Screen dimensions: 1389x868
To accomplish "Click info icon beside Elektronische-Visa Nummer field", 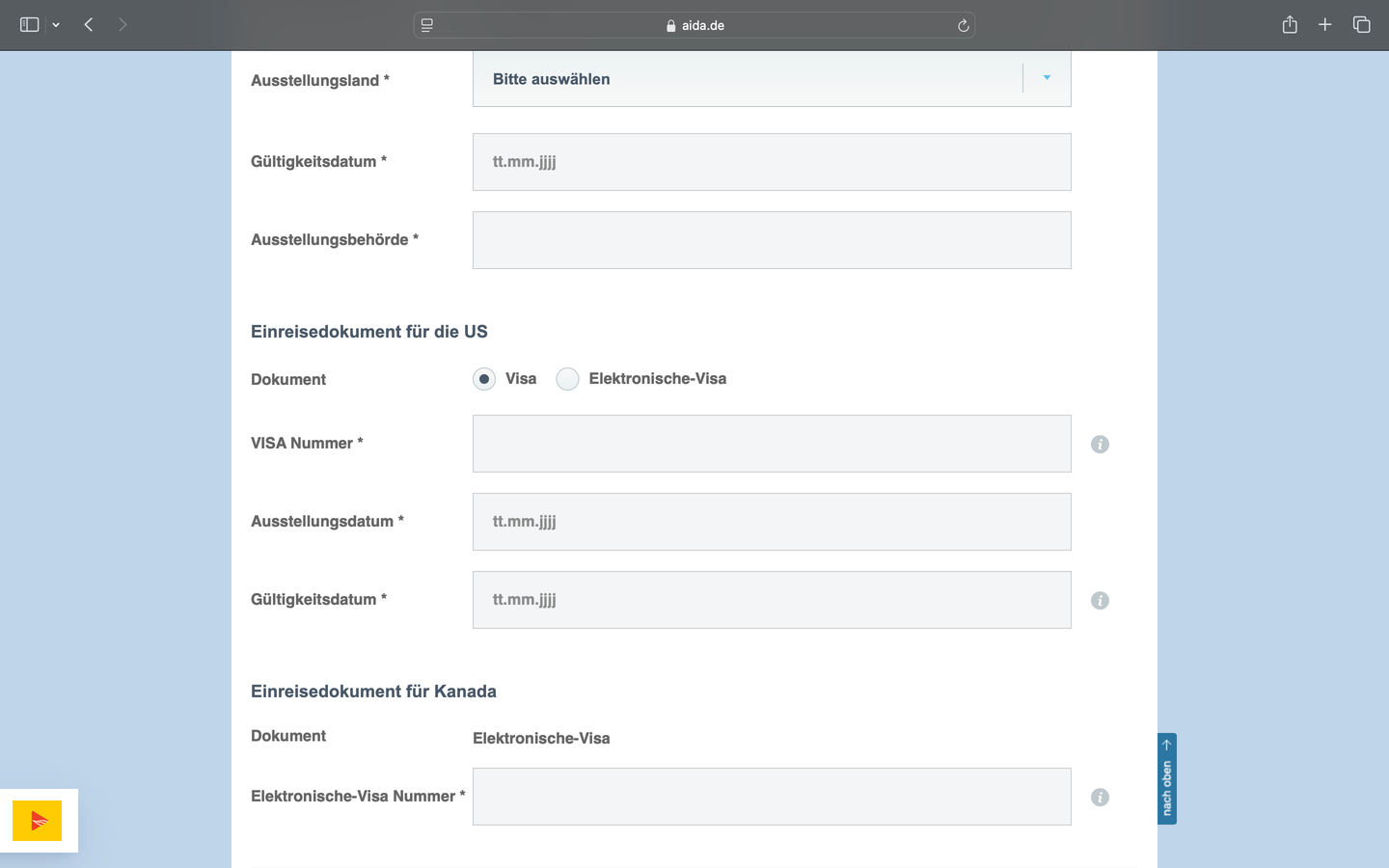I will [x=1100, y=798].
